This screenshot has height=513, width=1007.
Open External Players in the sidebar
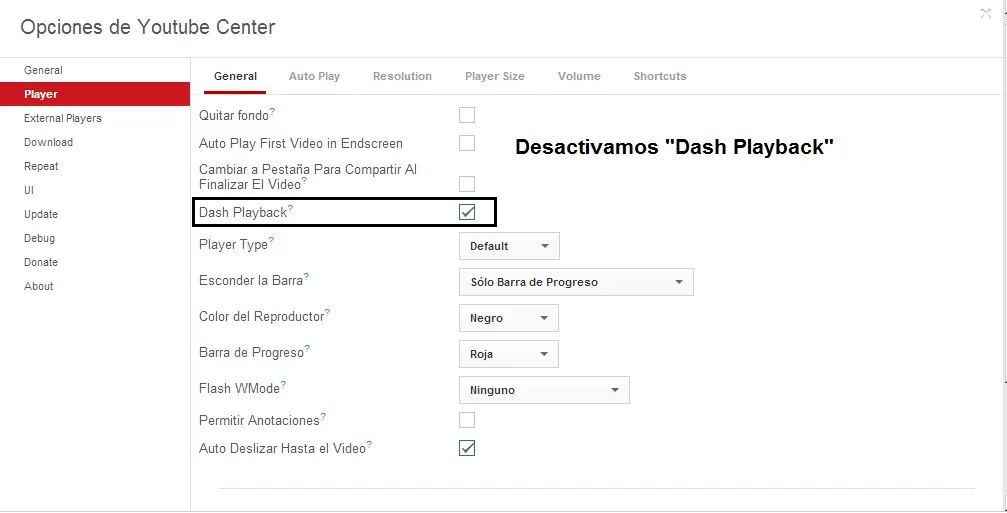(95, 118)
